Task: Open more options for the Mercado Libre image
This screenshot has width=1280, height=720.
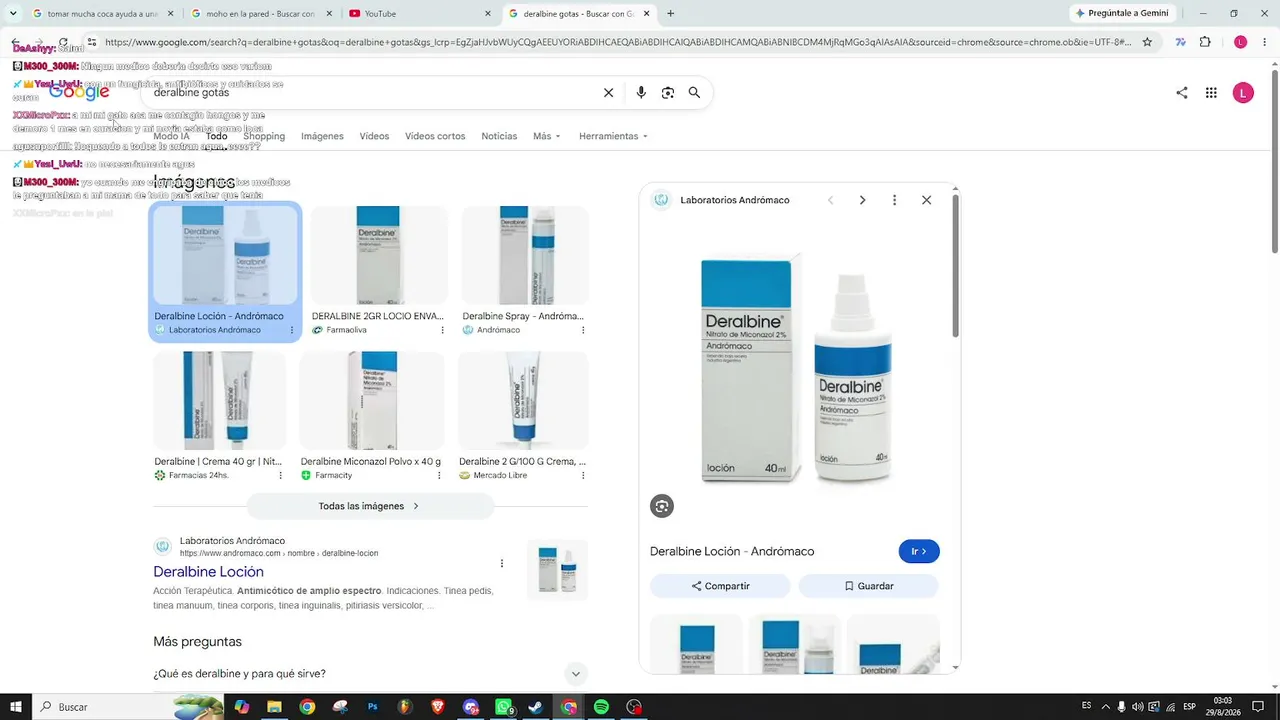Action: click(583, 475)
